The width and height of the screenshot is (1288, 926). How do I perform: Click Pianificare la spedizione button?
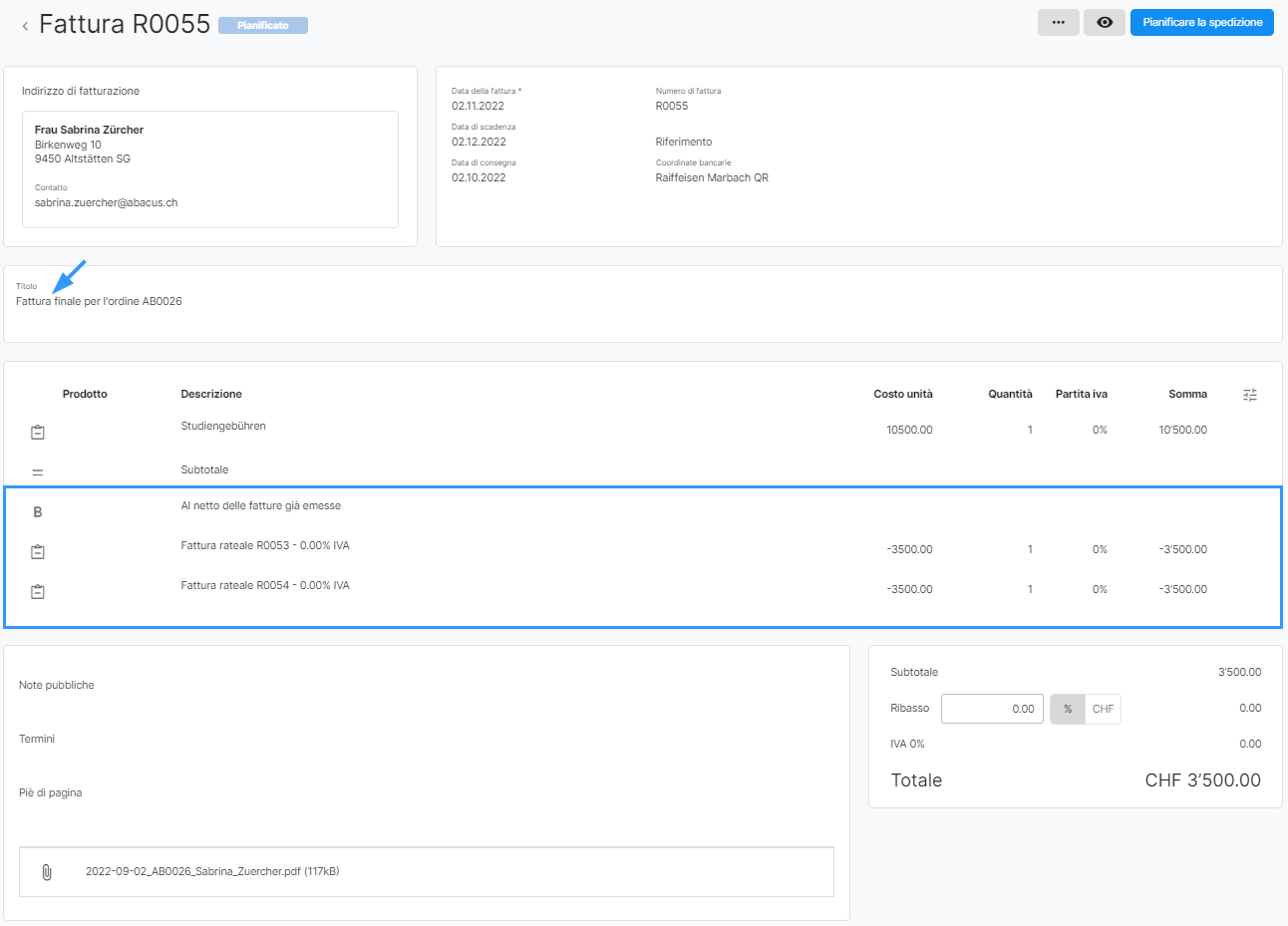click(1201, 22)
